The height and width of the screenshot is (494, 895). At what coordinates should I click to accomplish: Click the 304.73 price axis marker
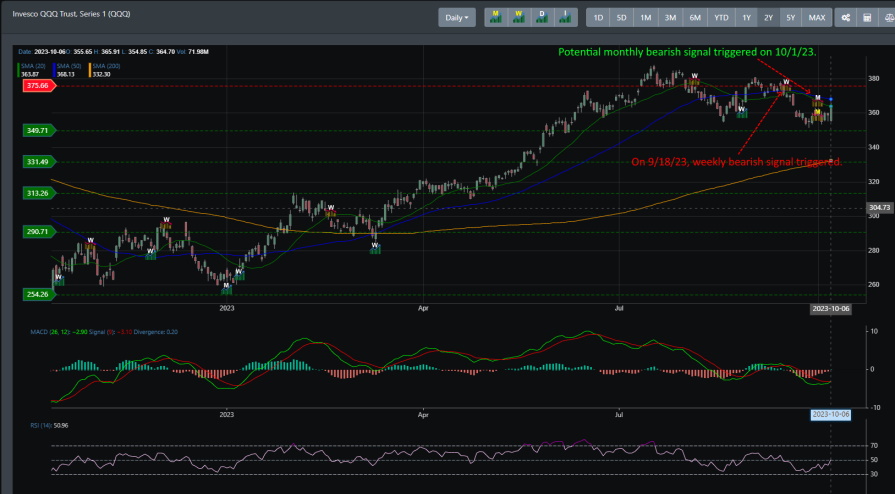(x=880, y=208)
